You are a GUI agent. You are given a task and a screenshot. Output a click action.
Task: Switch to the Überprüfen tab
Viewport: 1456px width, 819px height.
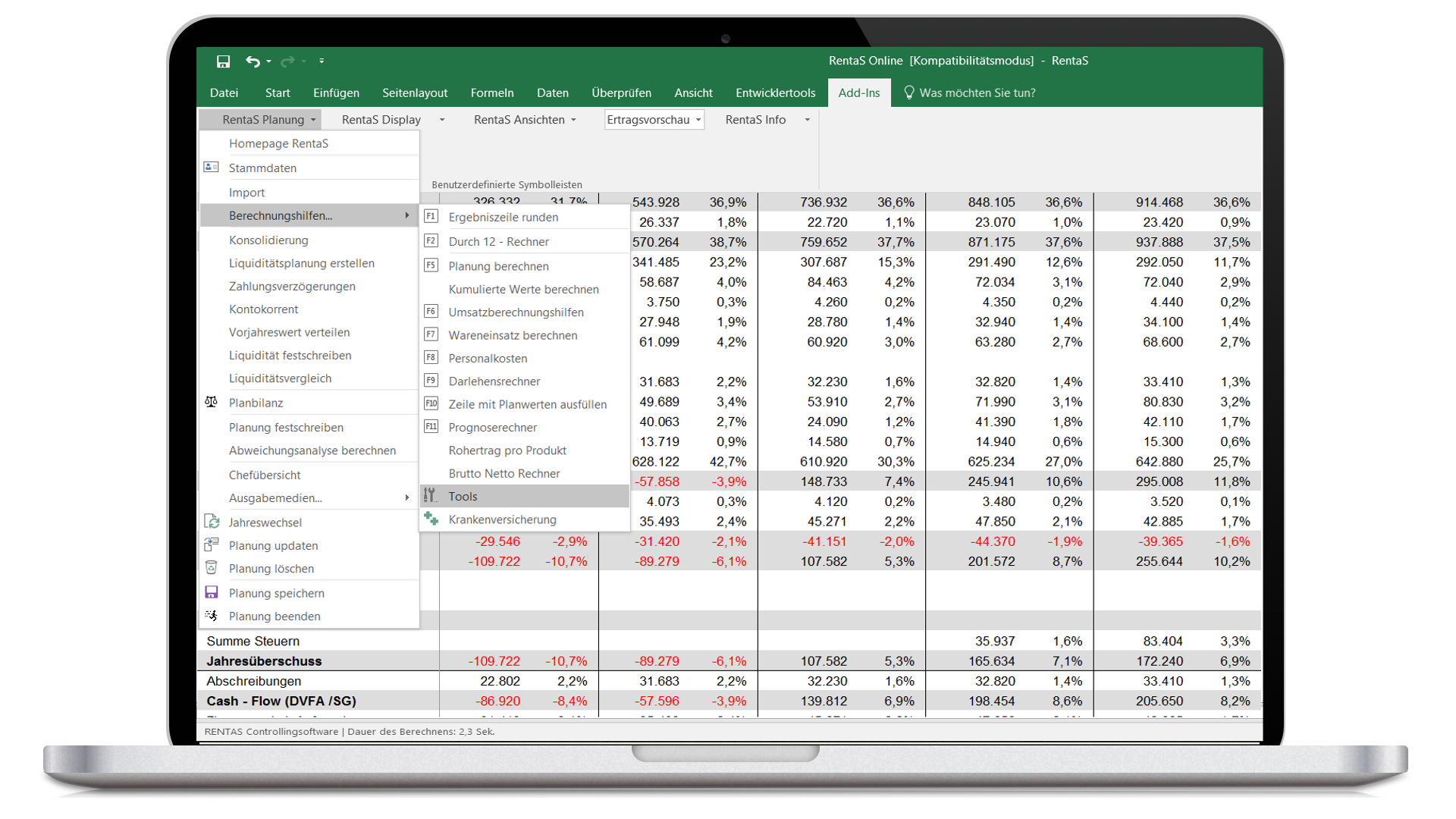tap(621, 93)
